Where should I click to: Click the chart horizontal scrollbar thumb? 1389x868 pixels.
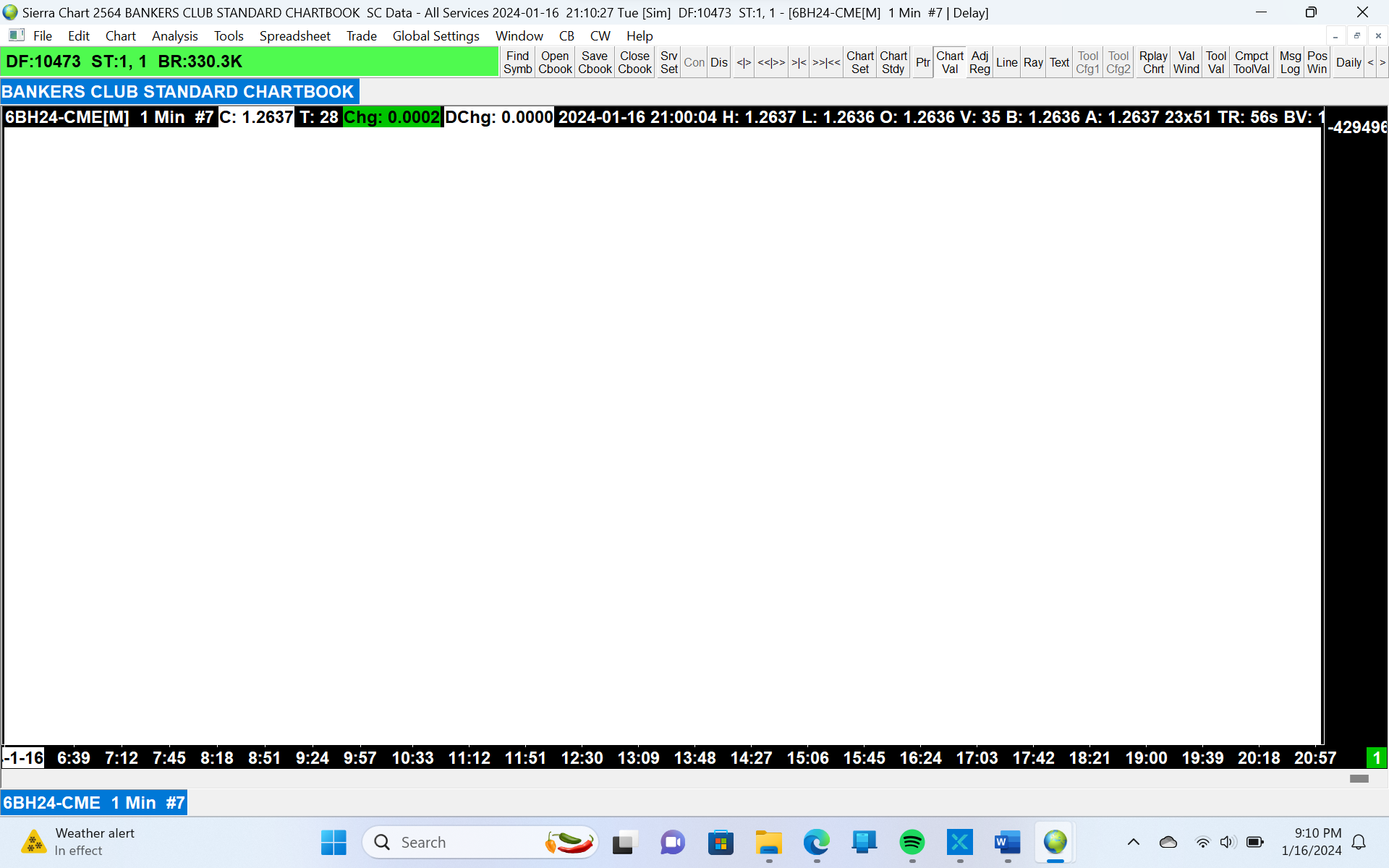1359,778
